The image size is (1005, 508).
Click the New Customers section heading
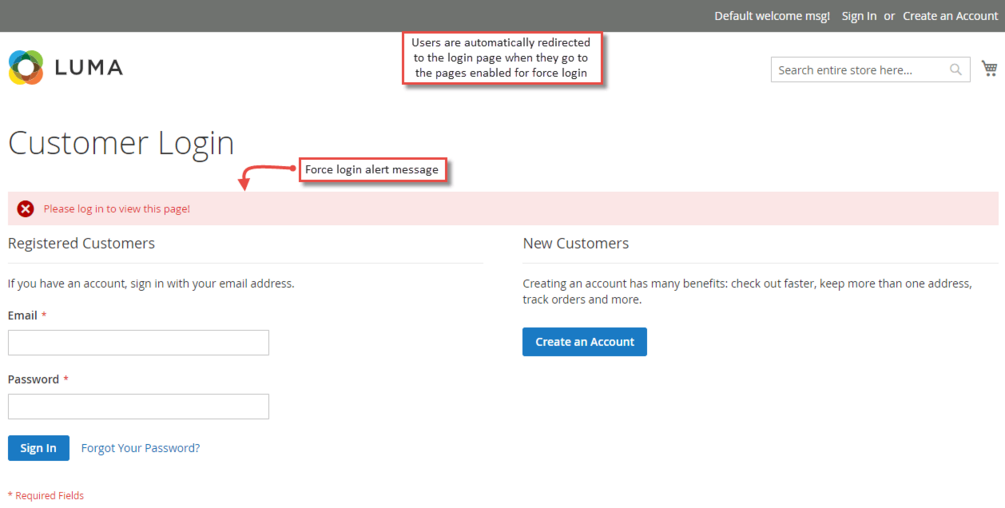tap(575, 243)
